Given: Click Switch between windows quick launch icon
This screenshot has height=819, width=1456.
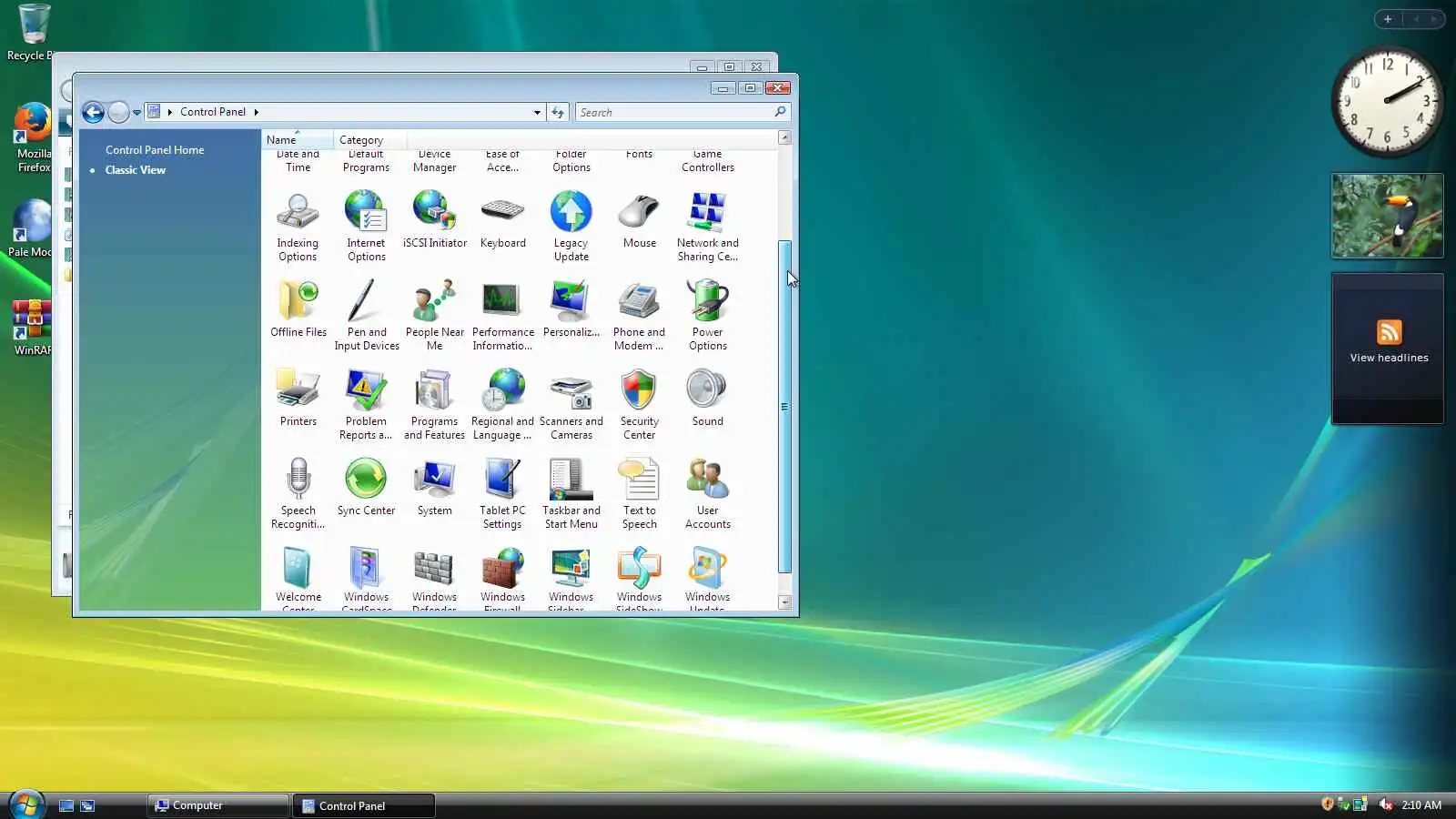Looking at the screenshot, I should point(87,805).
